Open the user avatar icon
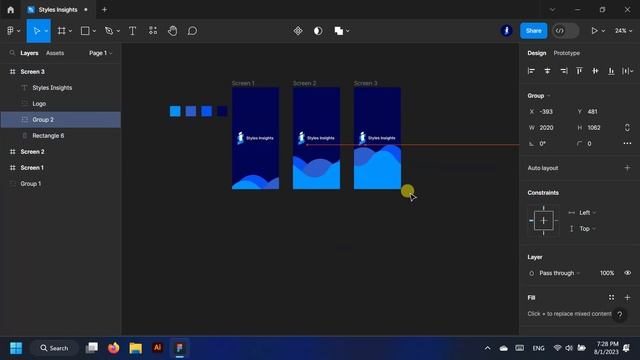This screenshot has width=640, height=360. (x=507, y=31)
